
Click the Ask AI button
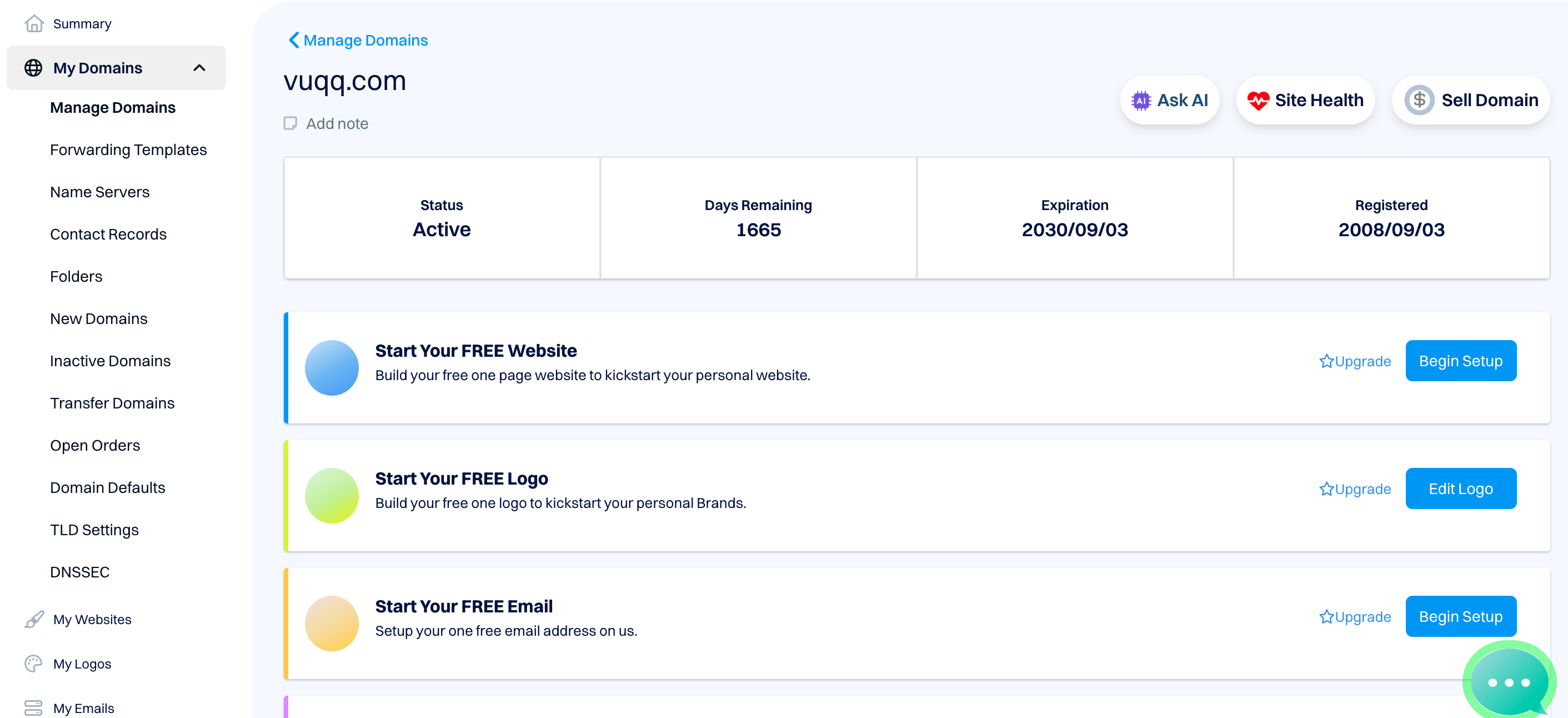tap(1169, 101)
